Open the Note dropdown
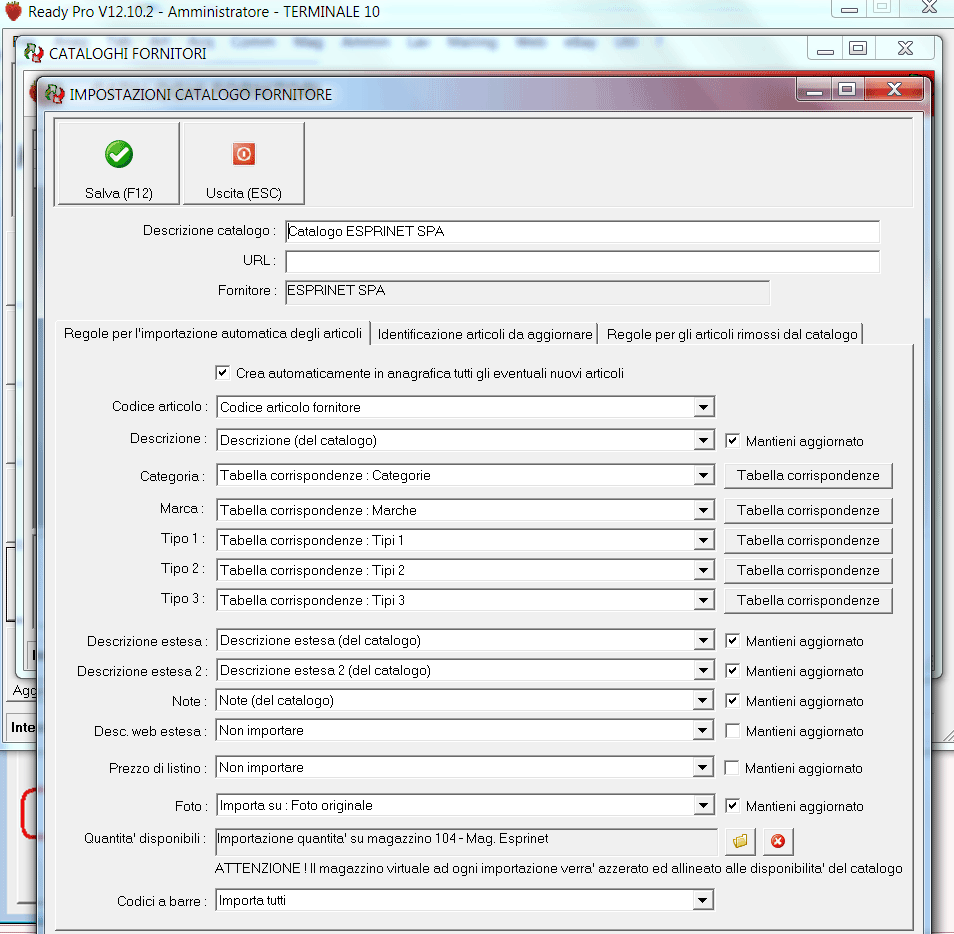The image size is (954, 934). [703, 700]
